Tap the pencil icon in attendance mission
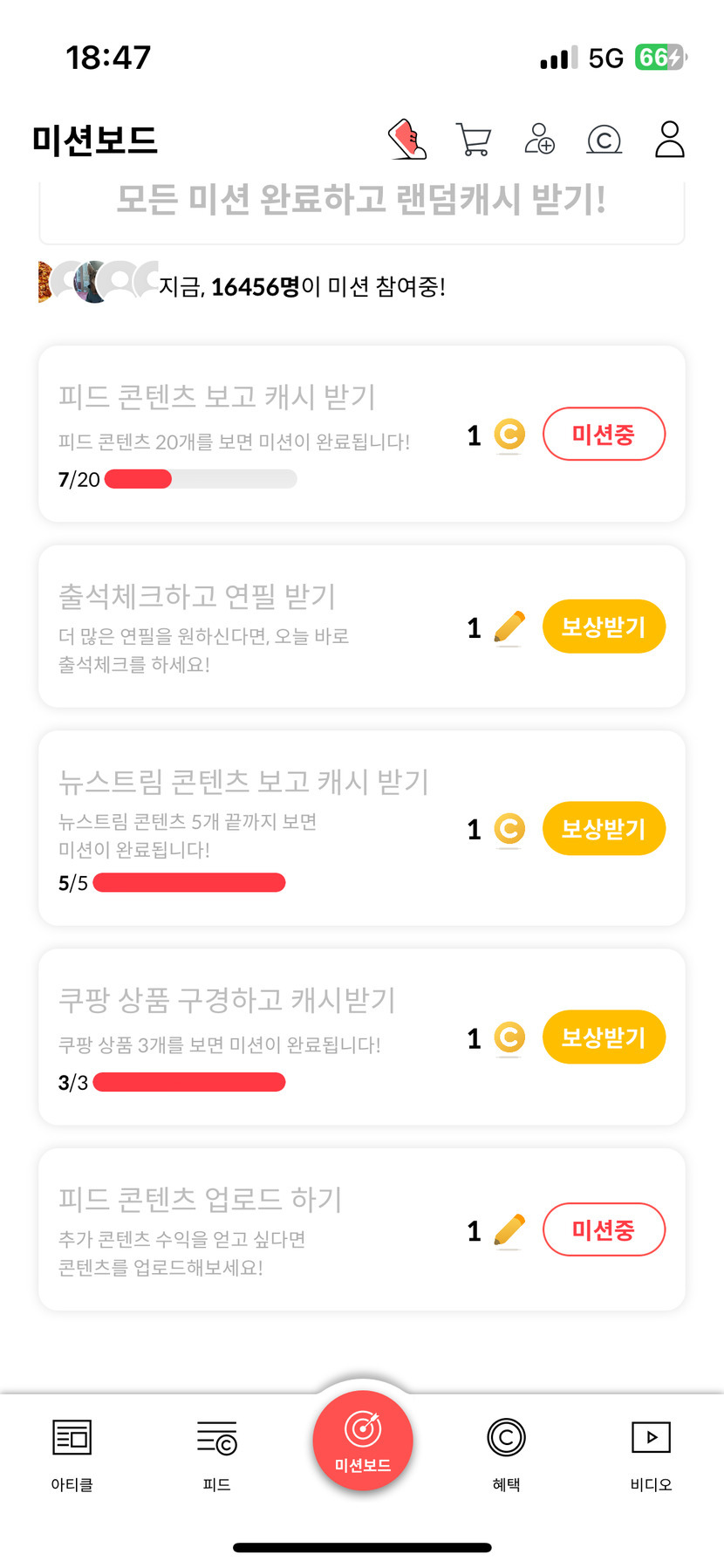This screenshot has width=724, height=1568. point(509,627)
